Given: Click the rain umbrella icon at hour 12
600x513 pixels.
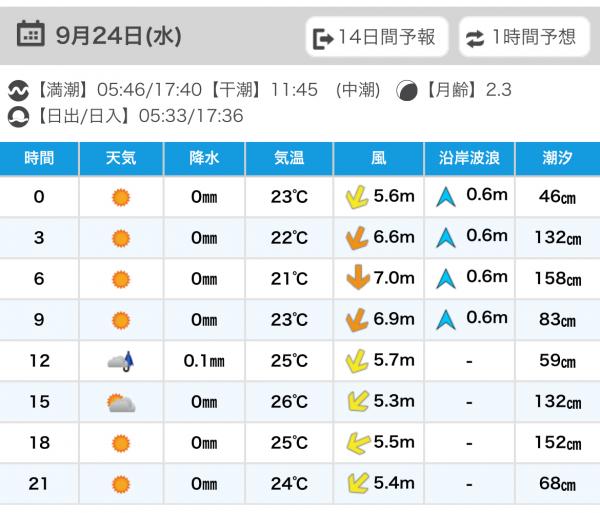Looking at the screenshot, I should tap(121, 362).
